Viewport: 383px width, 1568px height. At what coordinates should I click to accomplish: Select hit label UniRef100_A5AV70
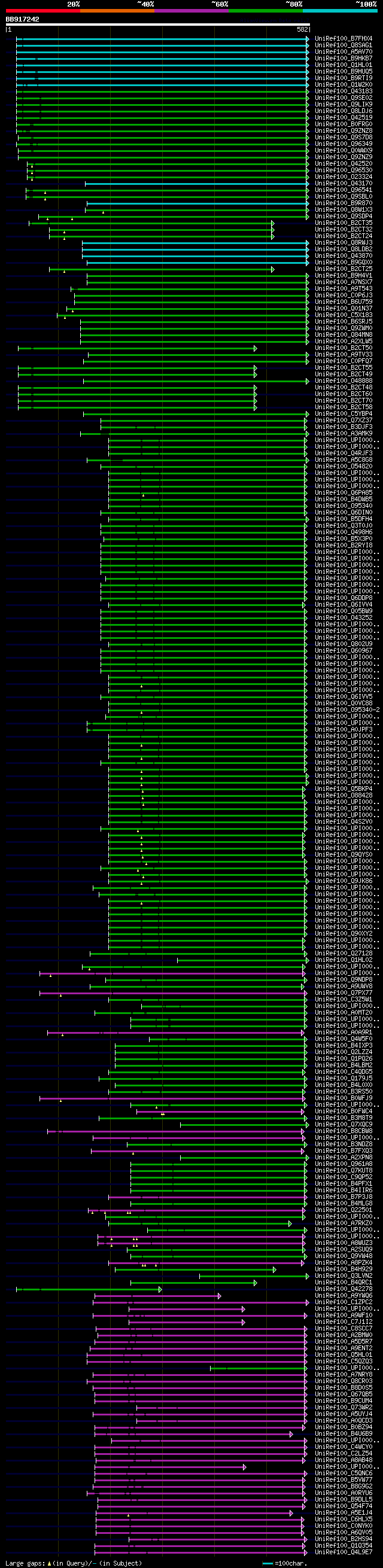(344, 51)
